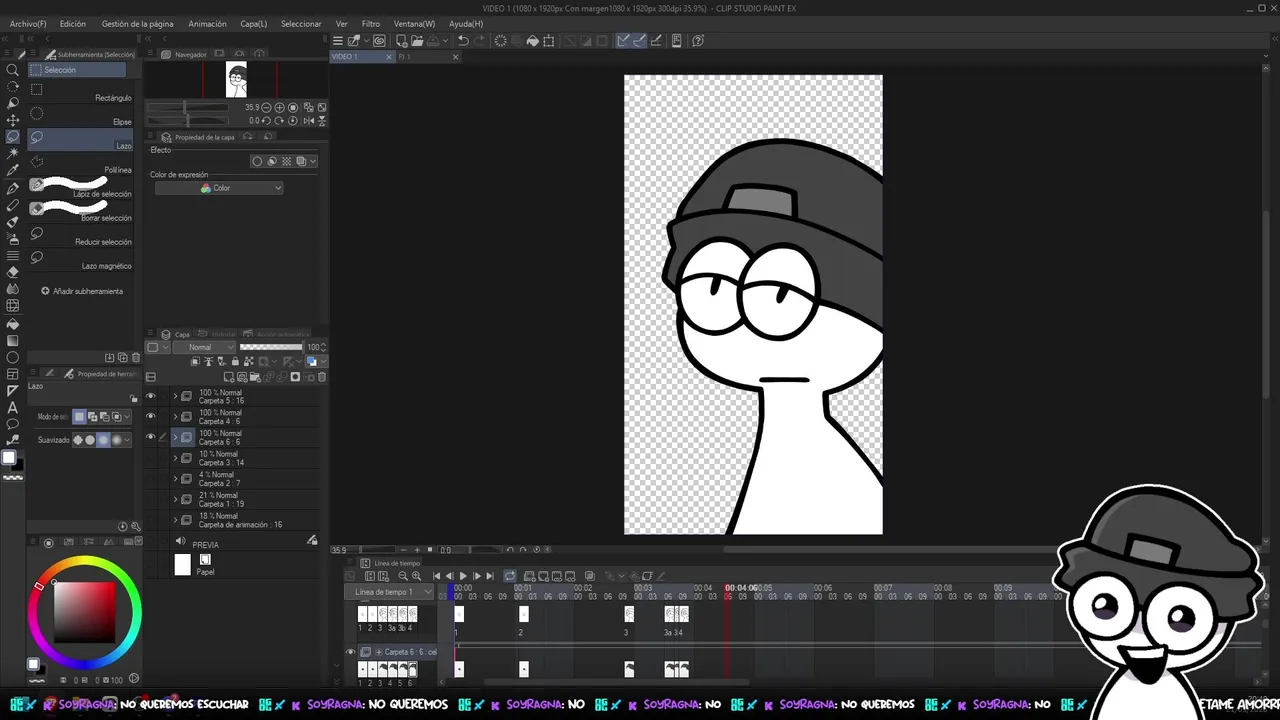
Task: Click Añadir subherramienta
Action: 82,291
